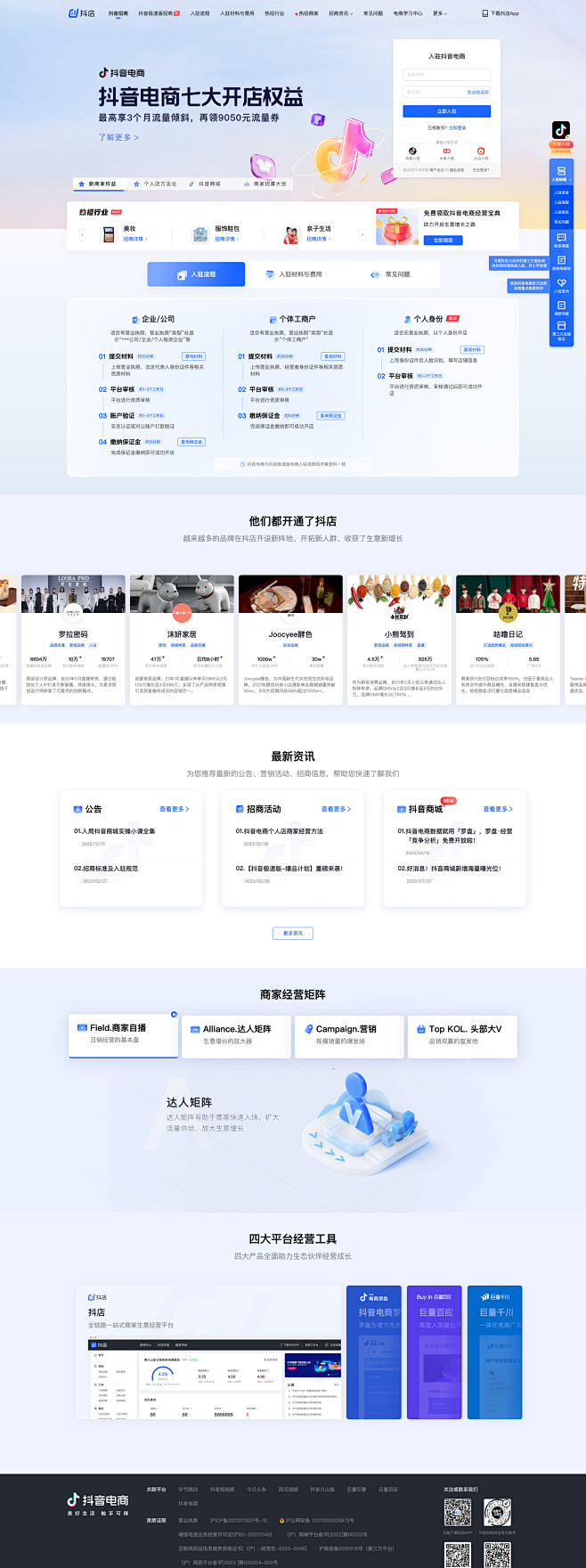Open the 罗拉密码 brand card
The height and width of the screenshot is (1568, 586).
click(74, 640)
